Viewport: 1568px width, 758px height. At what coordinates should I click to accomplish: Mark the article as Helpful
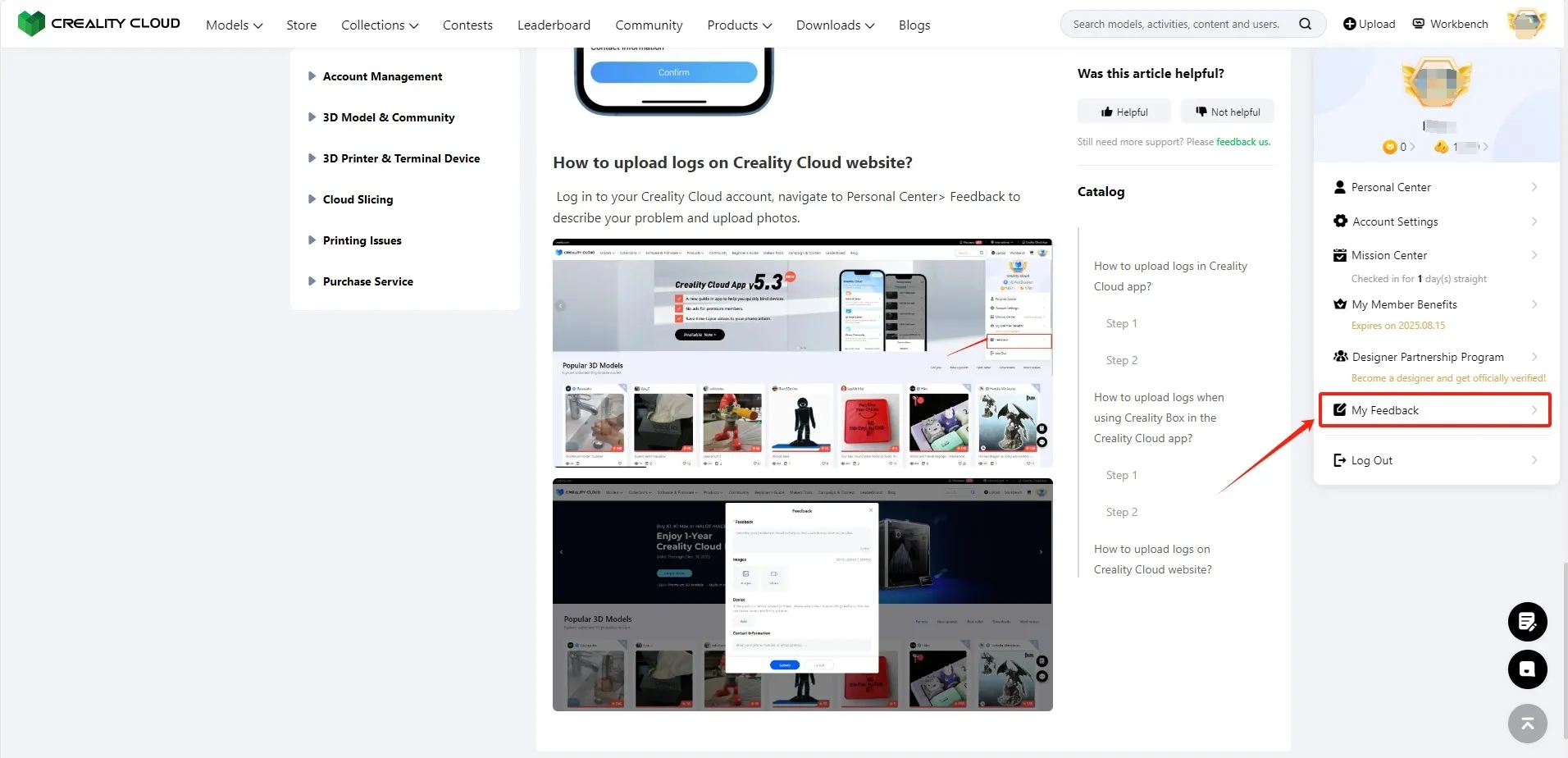click(1124, 112)
